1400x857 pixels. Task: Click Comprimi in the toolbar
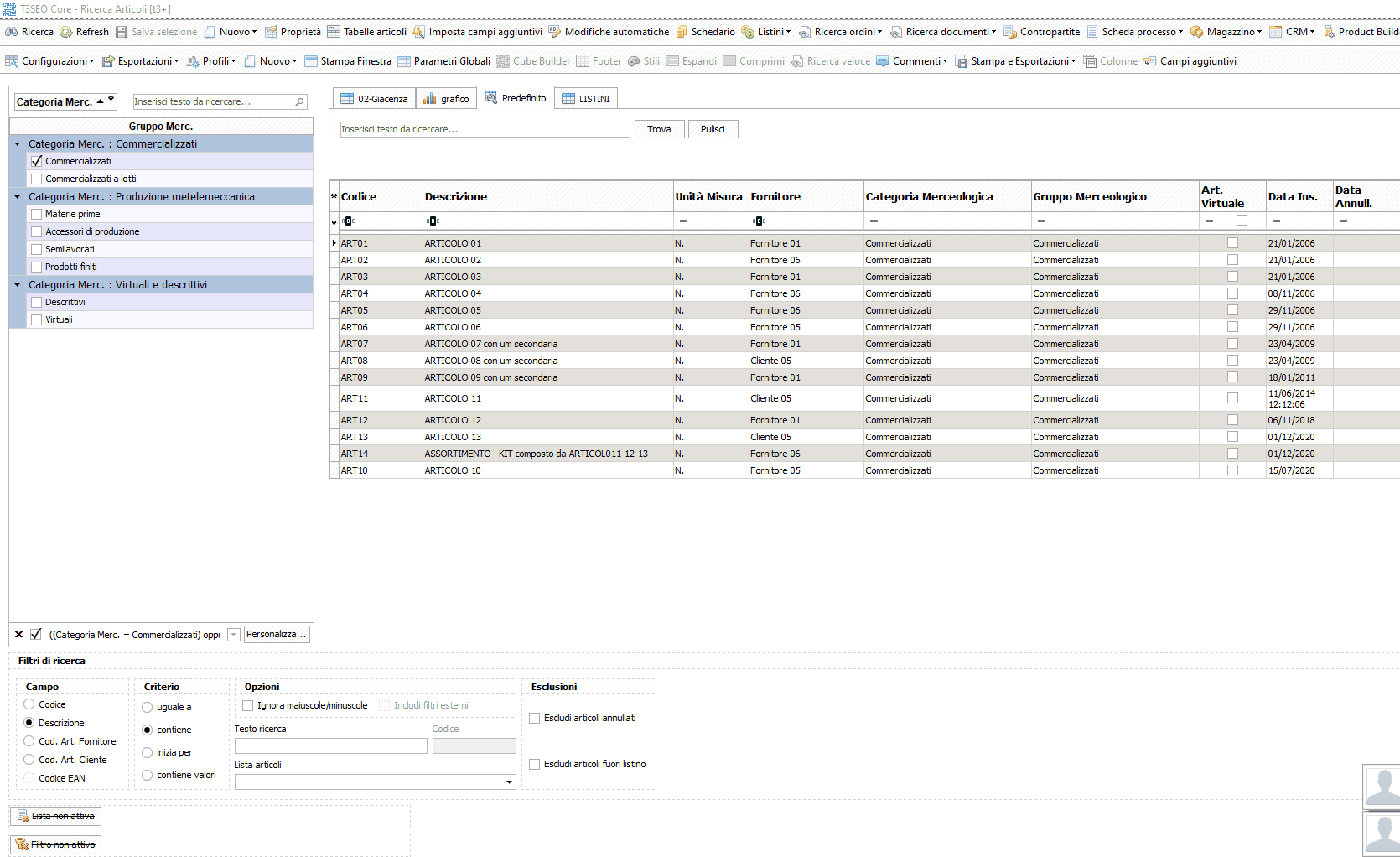[753, 61]
